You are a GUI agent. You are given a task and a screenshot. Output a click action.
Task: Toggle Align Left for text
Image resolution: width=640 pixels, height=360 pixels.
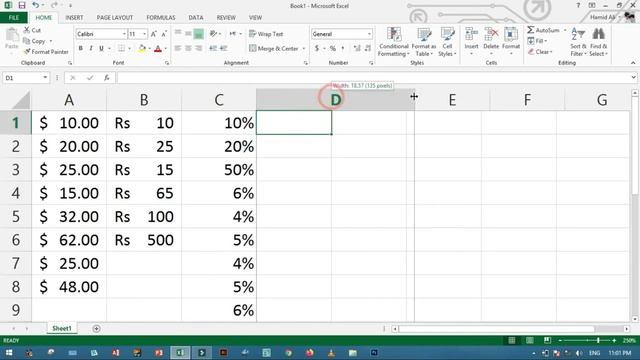click(178, 48)
